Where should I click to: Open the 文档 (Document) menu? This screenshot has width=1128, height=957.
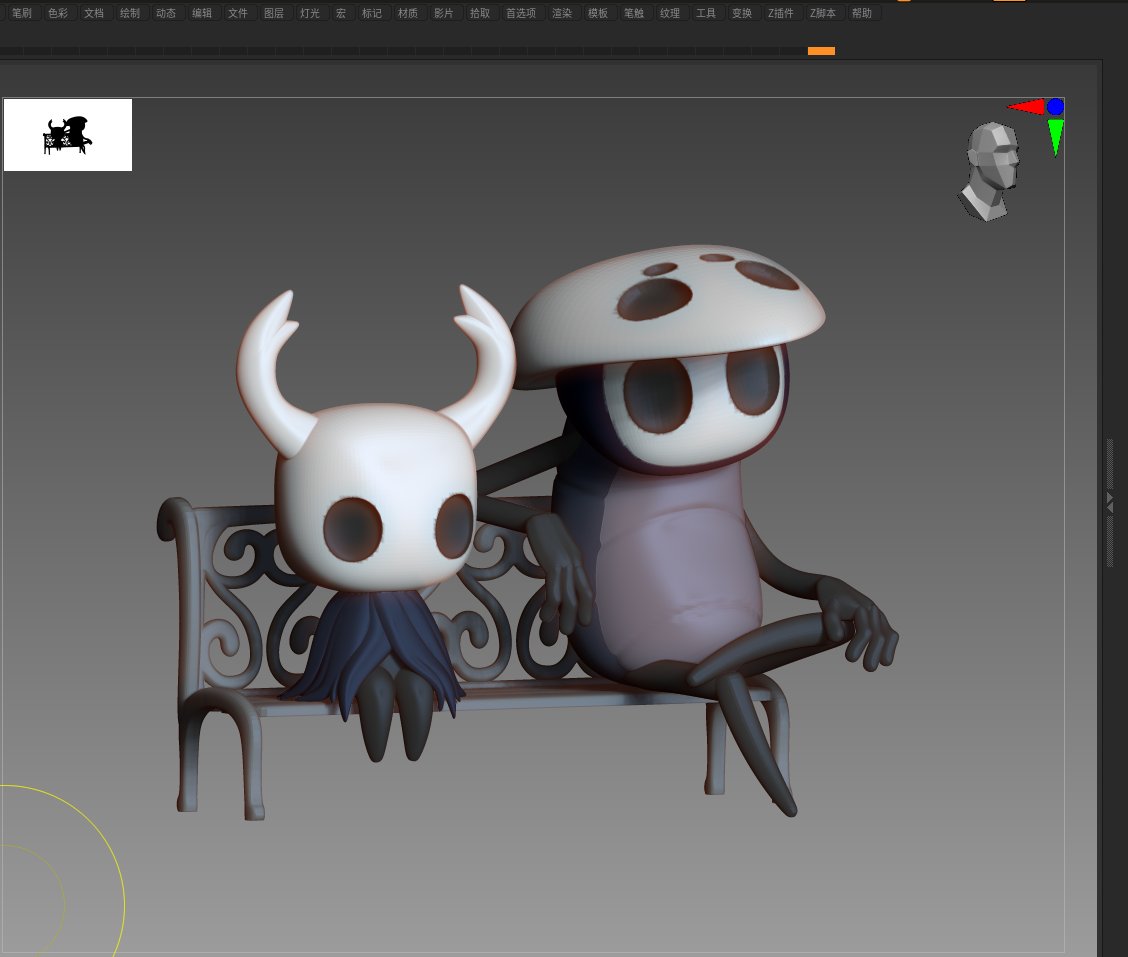click(x=94, y=13)
